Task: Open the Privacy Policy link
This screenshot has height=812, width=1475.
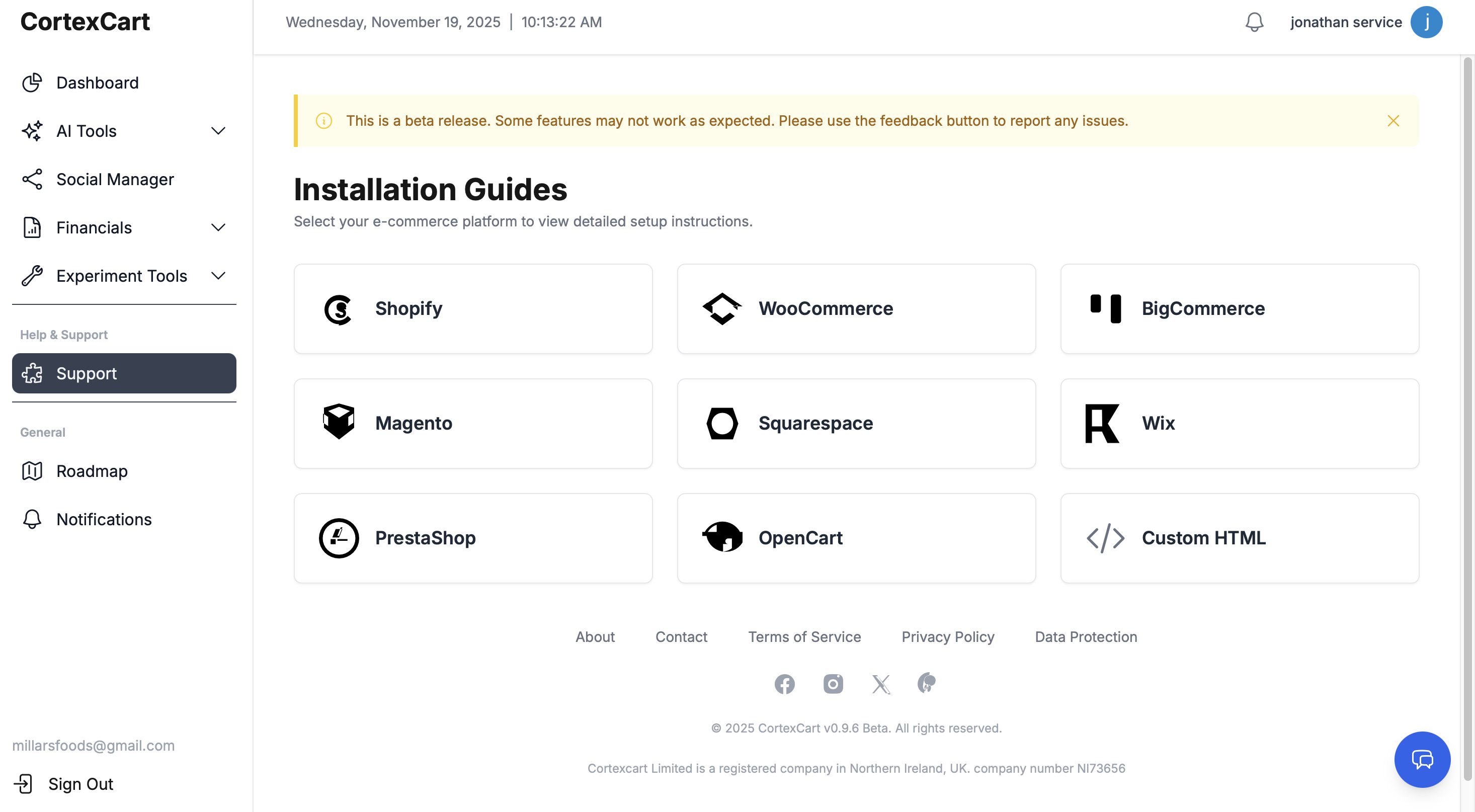Action: [947, 637]
